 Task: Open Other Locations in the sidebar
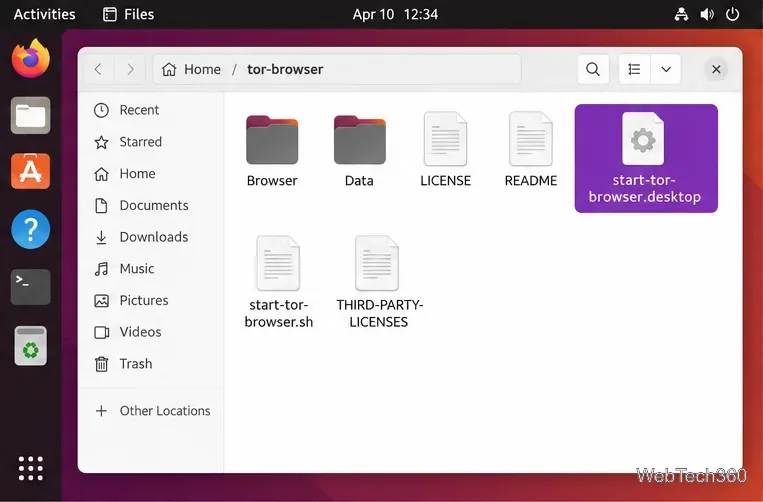[151, 411]
